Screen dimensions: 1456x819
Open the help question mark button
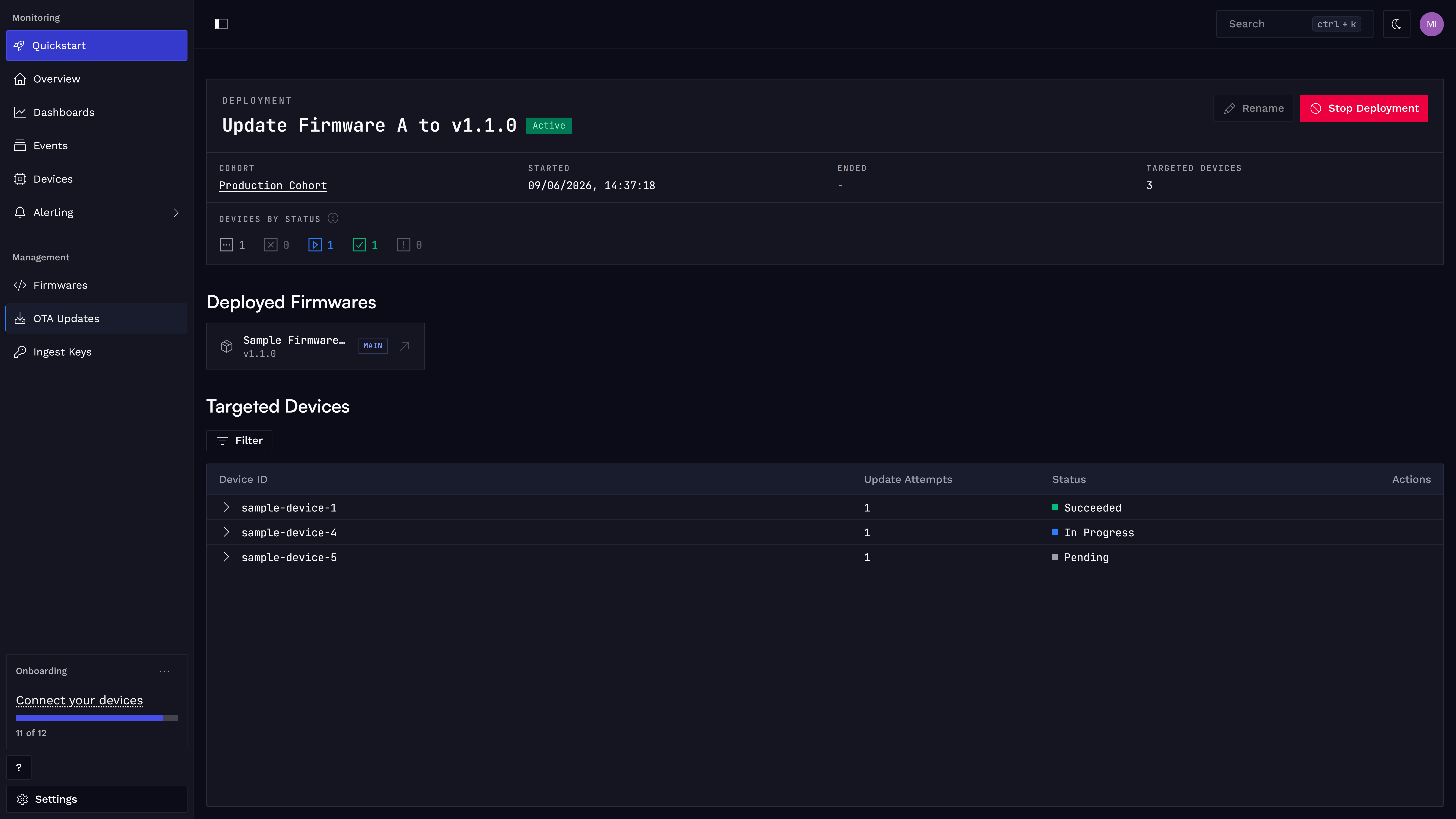[x=19, y=767]
